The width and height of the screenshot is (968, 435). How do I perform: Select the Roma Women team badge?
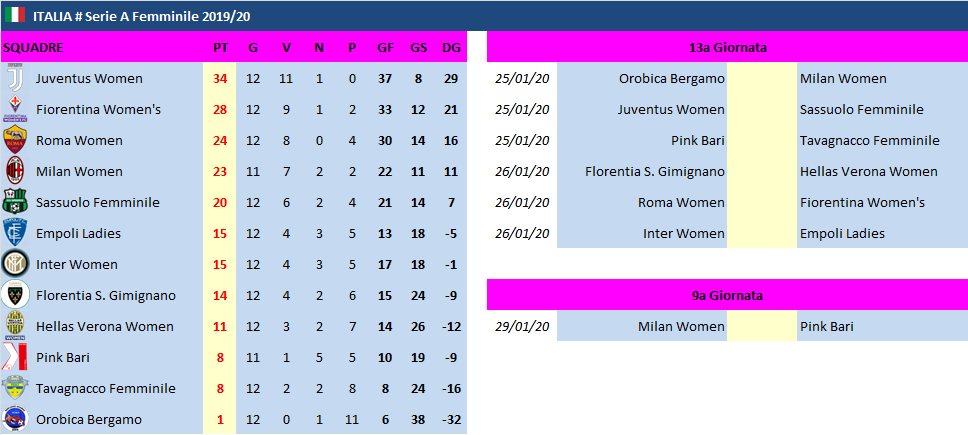tap(15, 141)
